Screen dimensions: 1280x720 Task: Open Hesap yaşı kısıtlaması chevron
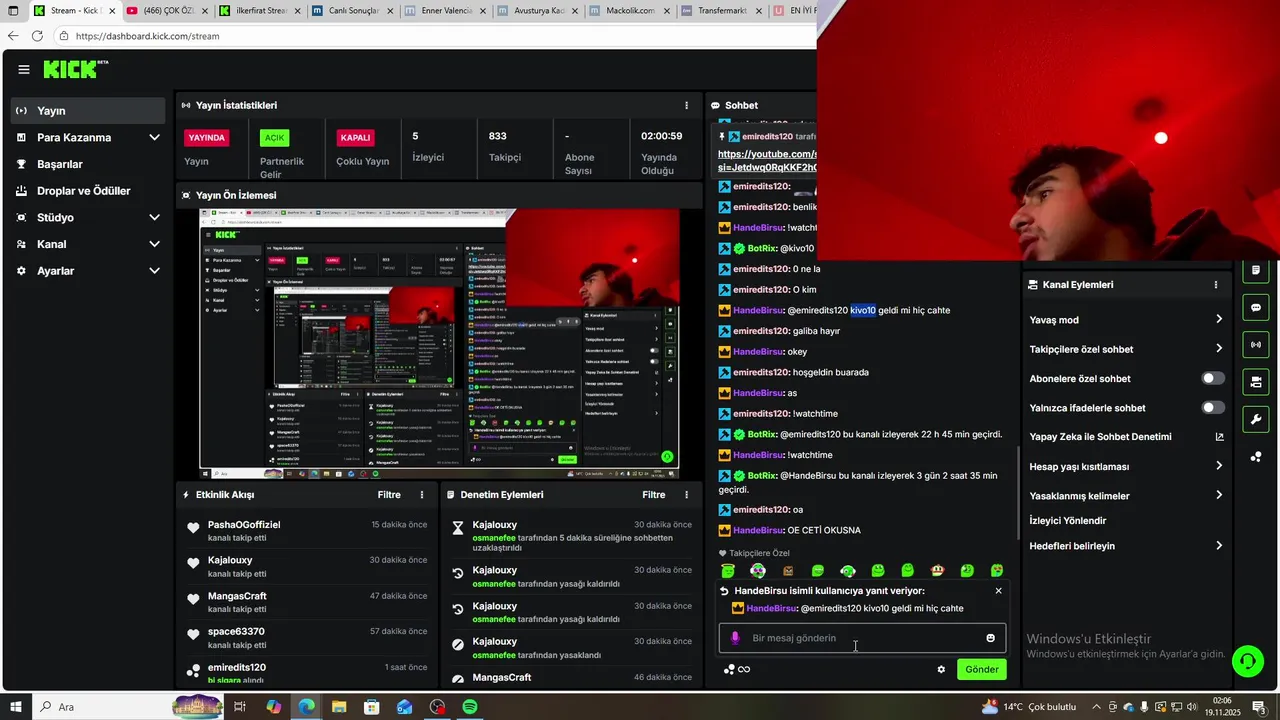(x=1219, y=466)
